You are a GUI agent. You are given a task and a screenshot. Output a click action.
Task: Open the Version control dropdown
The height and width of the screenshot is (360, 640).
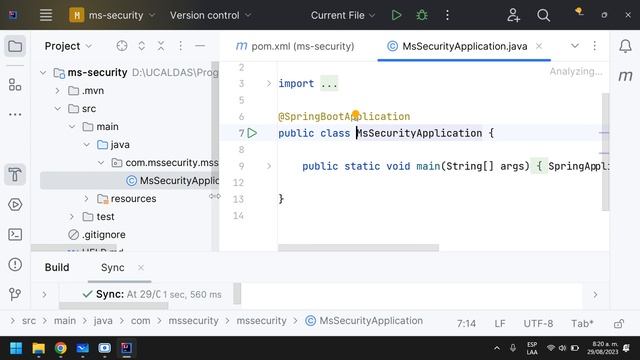(x=210, y=15)
